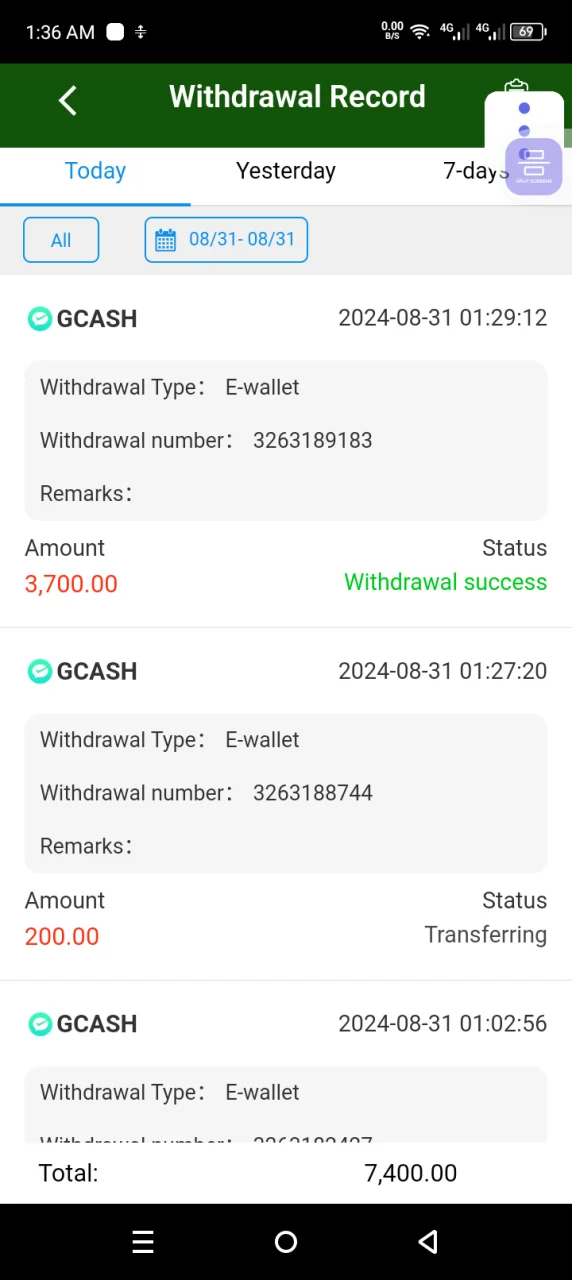
Task: Open the split screens floating button
Action: pyautogui.click(x=533, y=165)
